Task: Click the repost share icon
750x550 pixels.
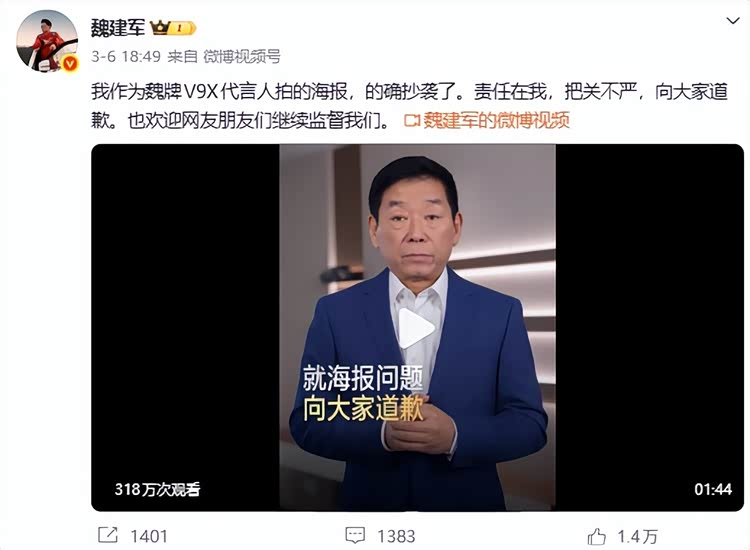Action: [x=108, y=535]
